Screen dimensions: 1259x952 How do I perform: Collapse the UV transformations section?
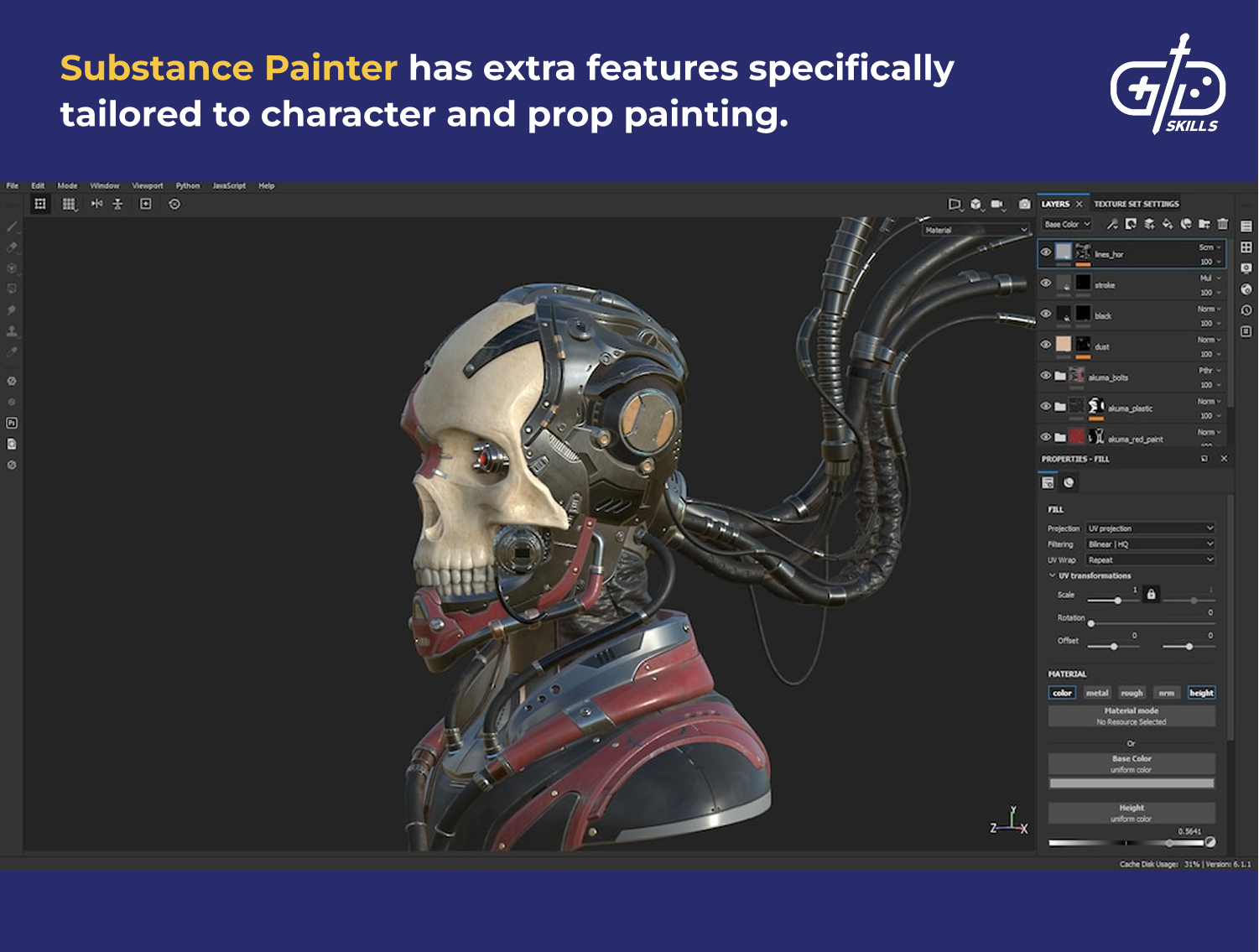click(x=1090, y=575)
